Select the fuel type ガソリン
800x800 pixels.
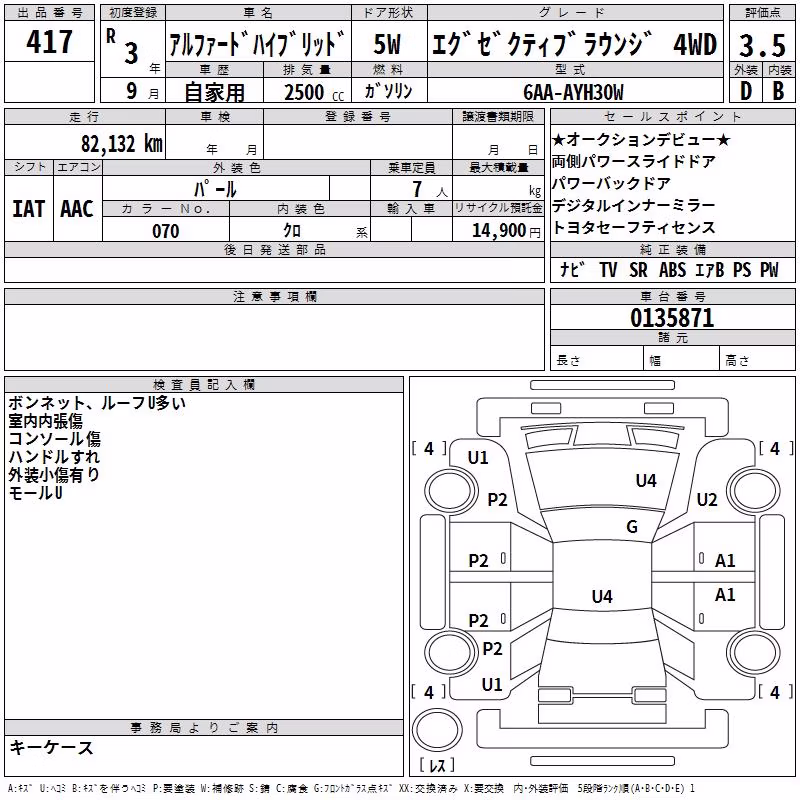(x=388, y=91)
